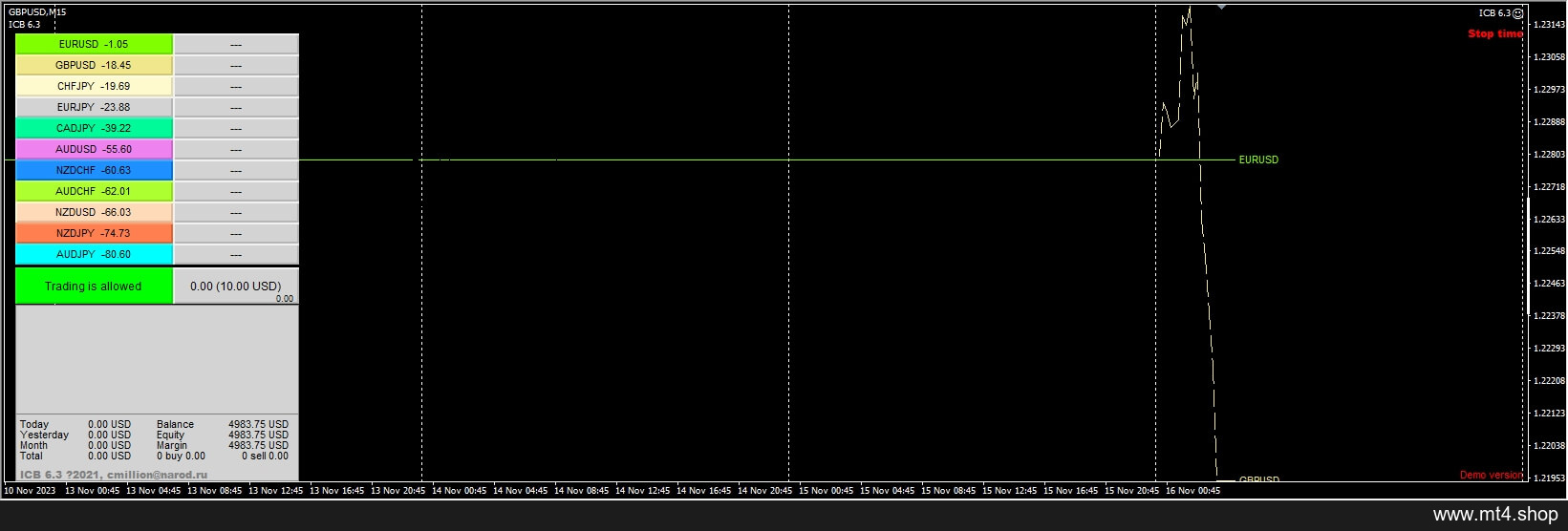Click the dash cell beside NZDJPY
1568x531 pixels.
[236, 233]
